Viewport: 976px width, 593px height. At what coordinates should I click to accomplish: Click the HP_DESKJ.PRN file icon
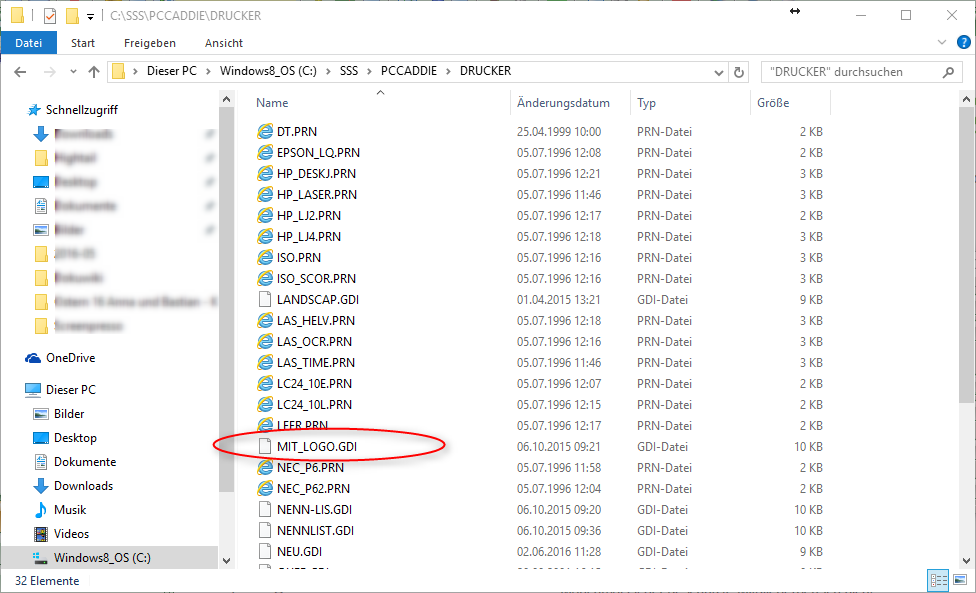pyautogui.click(x=265, y=174)
